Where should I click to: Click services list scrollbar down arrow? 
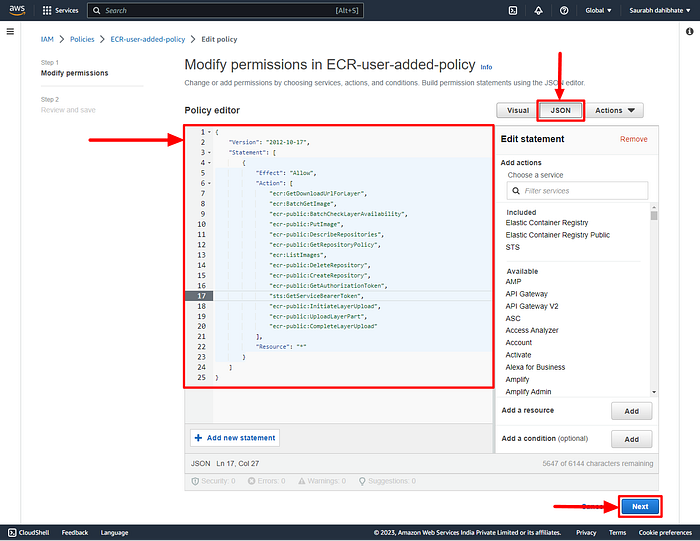point(654,392)
